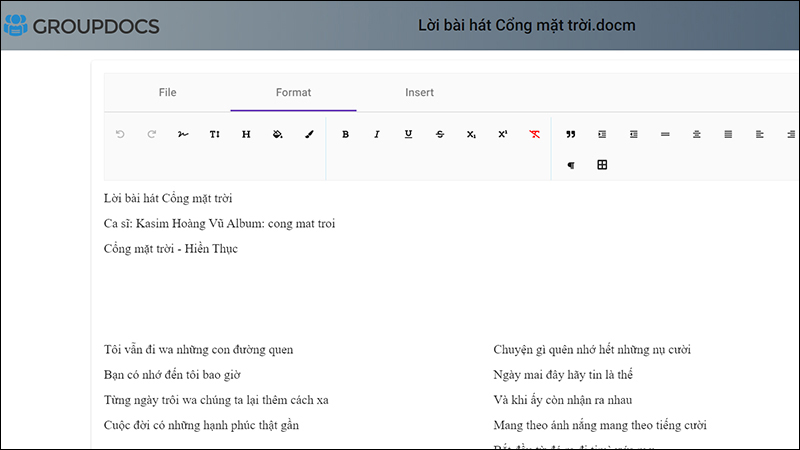This screenshot has width=800, height=450.
Task: Click the paragraph mark icon
Action: point(570,165)
